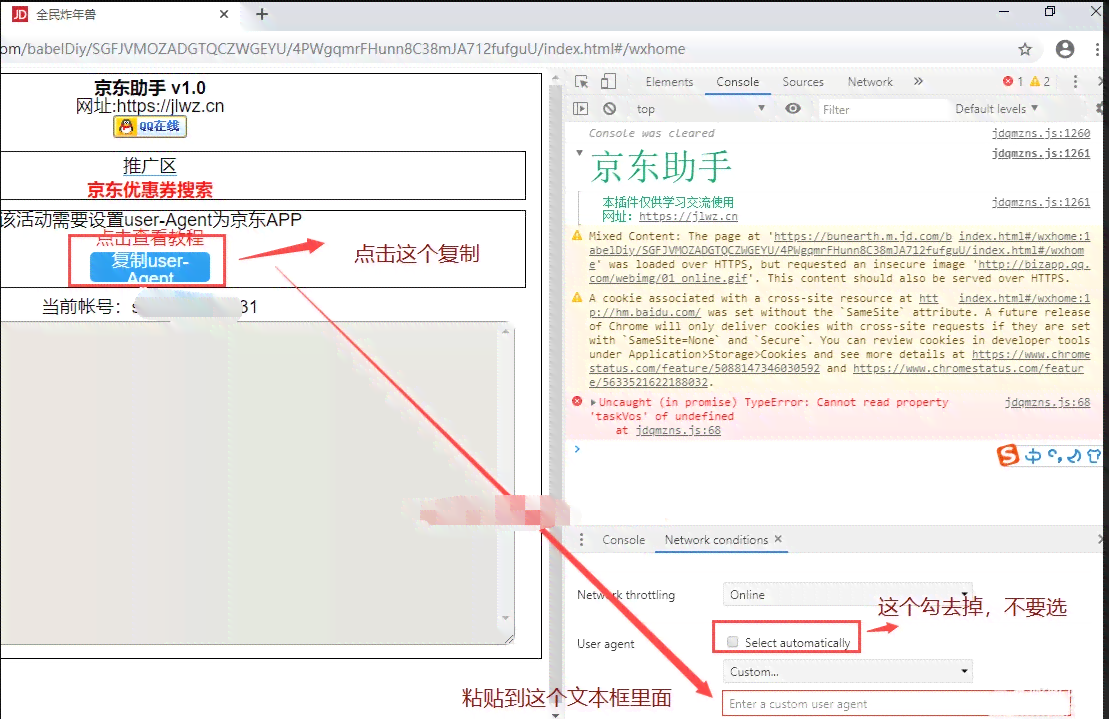Click the textarea scrollbar down arrow
Image resolution: width=1109 pixels, height=719 pixels.
[x=506, y=617]
